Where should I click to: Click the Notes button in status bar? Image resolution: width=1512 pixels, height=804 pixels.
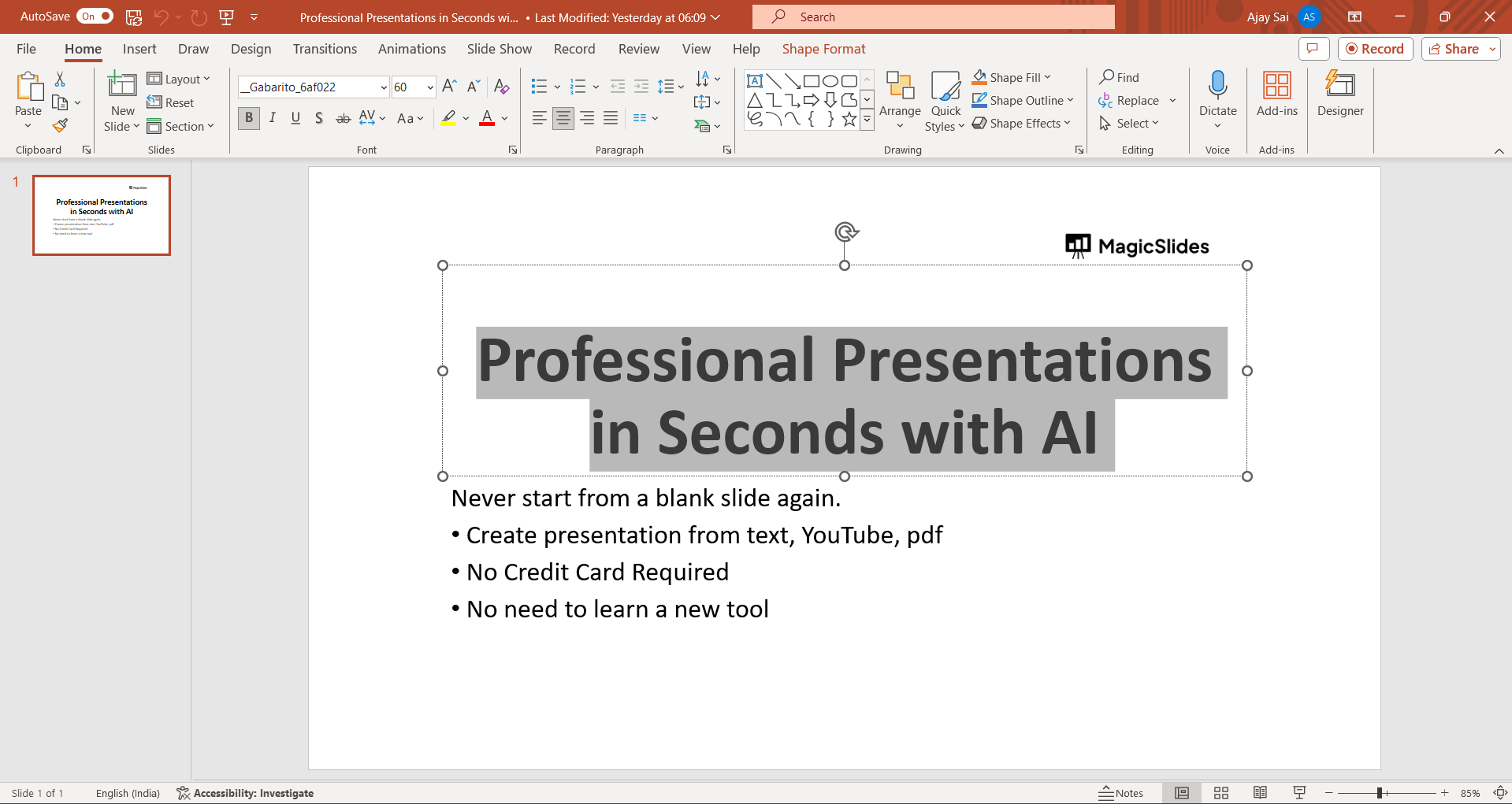pos(1120,793)
